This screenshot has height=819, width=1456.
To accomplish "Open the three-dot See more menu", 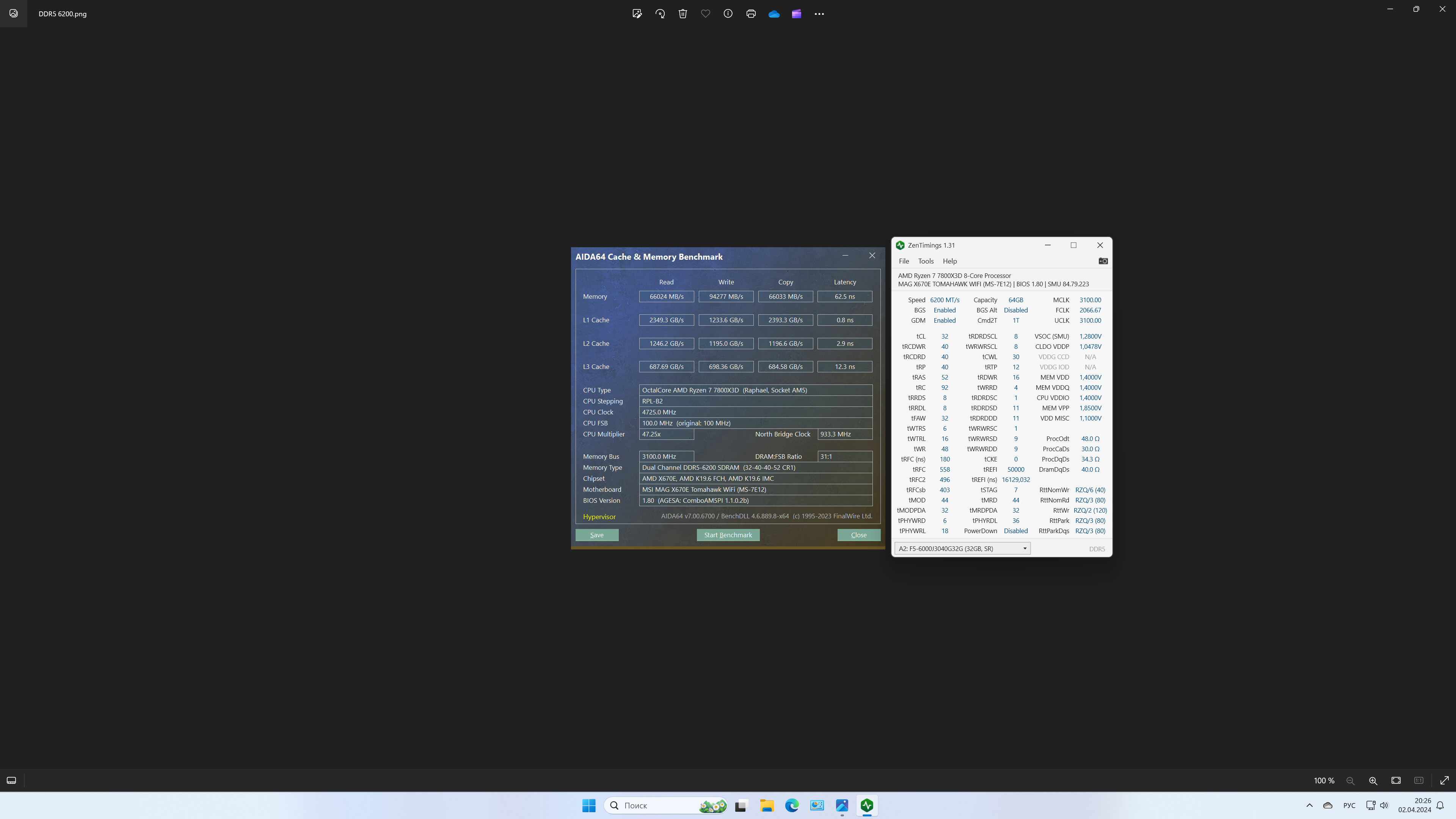I will click(x=819, y=14).
